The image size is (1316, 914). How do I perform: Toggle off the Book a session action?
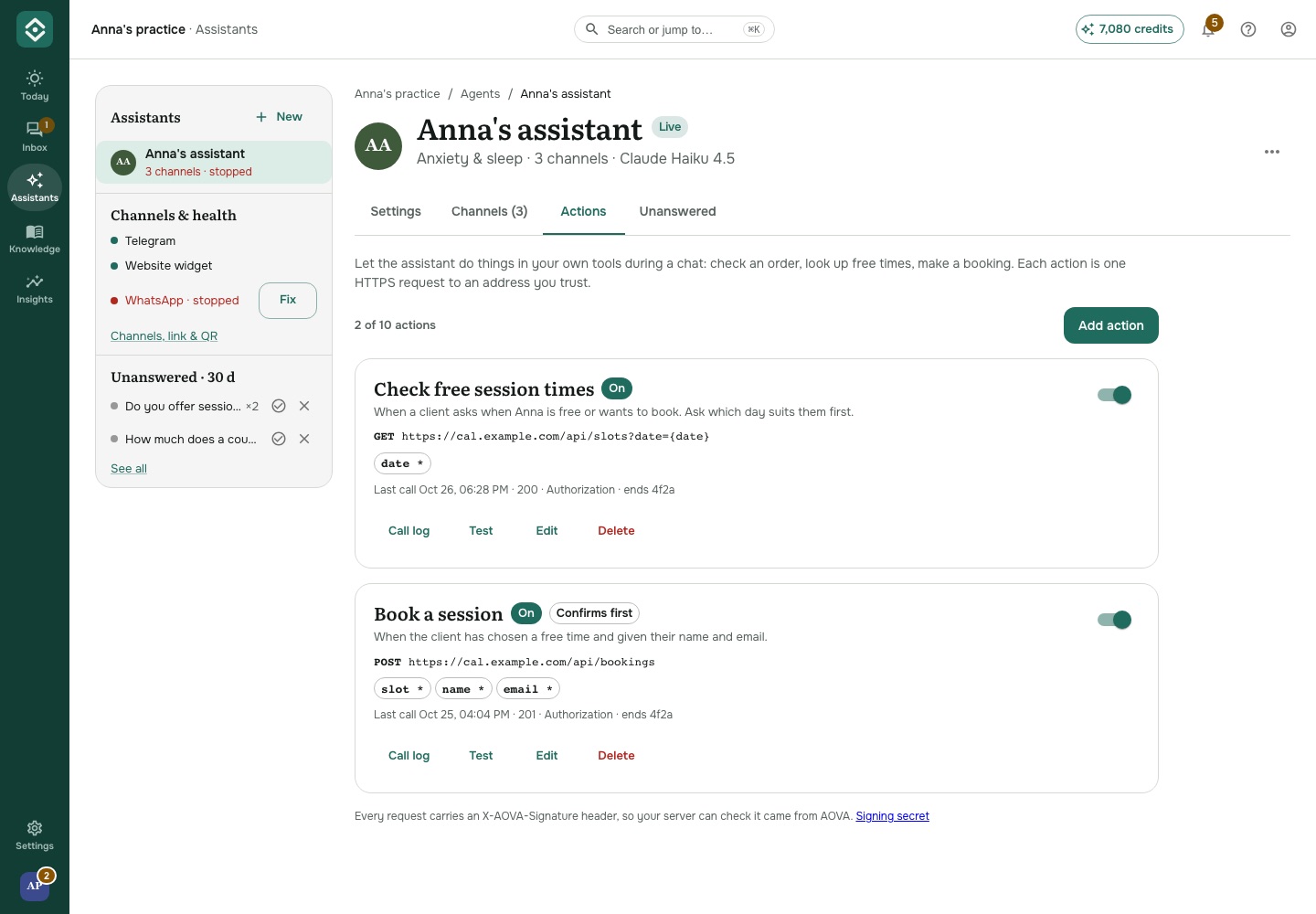tap(1115, 620)
